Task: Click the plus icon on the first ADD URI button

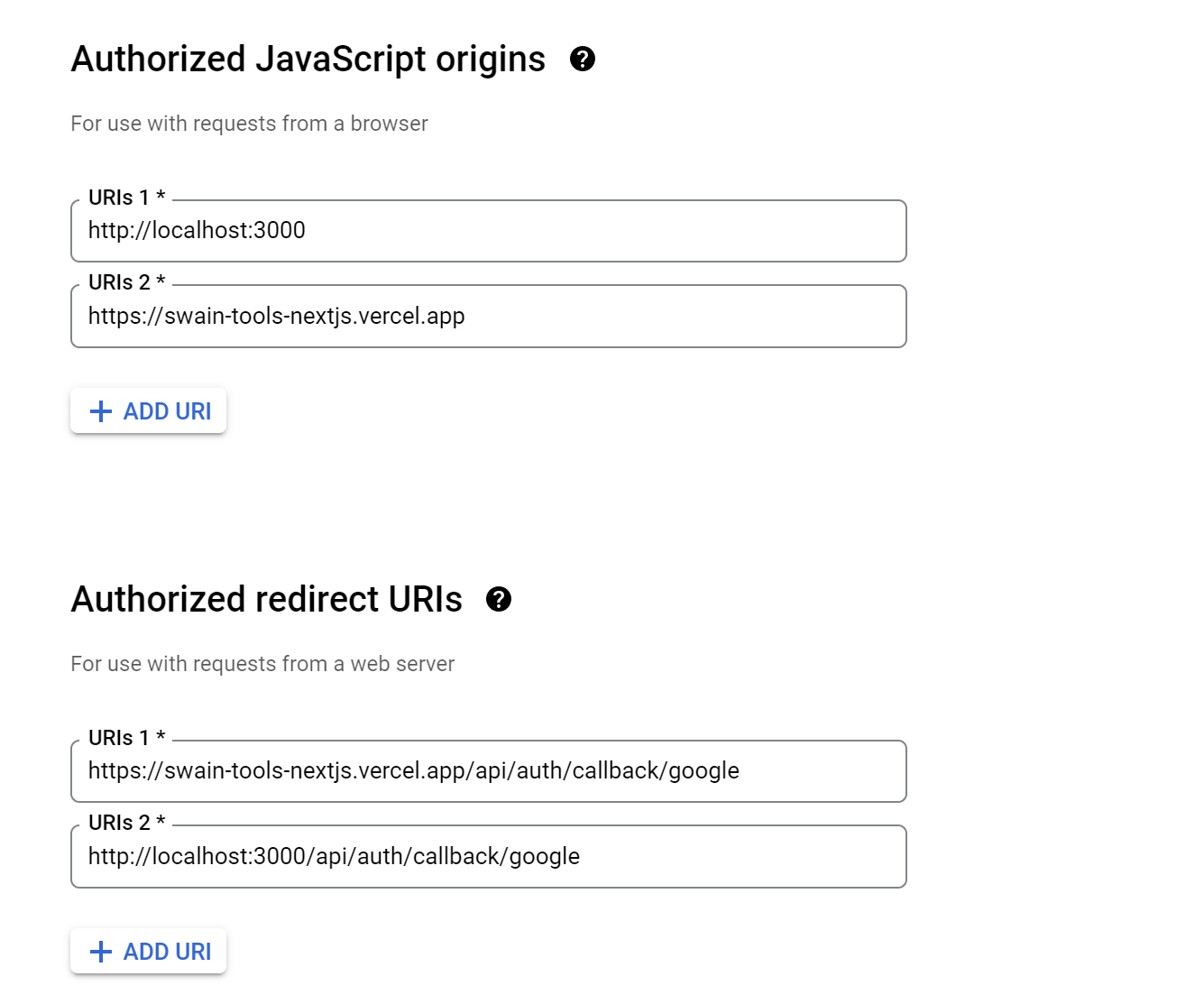Action: tap(100, 411)
